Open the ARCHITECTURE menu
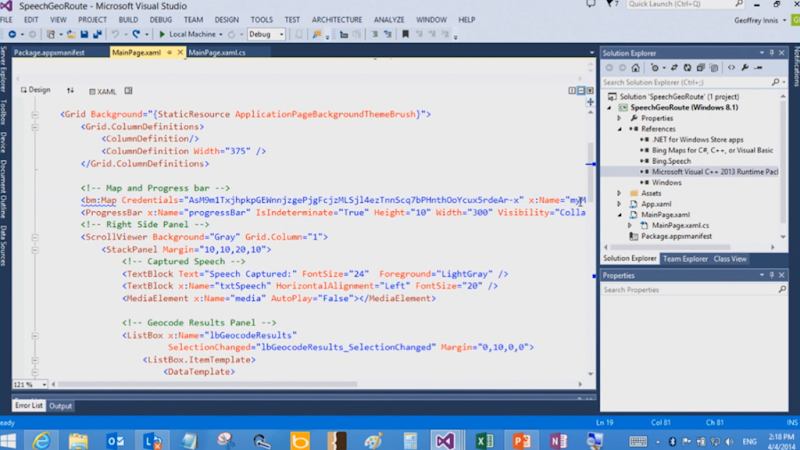Image resolution: width=800 pixels, height=450 pixels. pyautogui.click(x=337, y=20)
